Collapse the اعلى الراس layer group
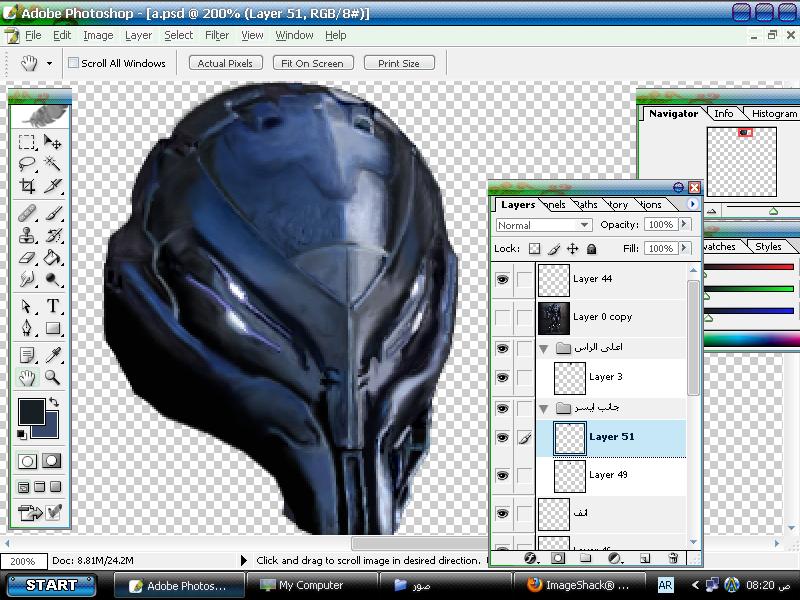The width and height of the screenshot is (800, 600). point(544,348)
